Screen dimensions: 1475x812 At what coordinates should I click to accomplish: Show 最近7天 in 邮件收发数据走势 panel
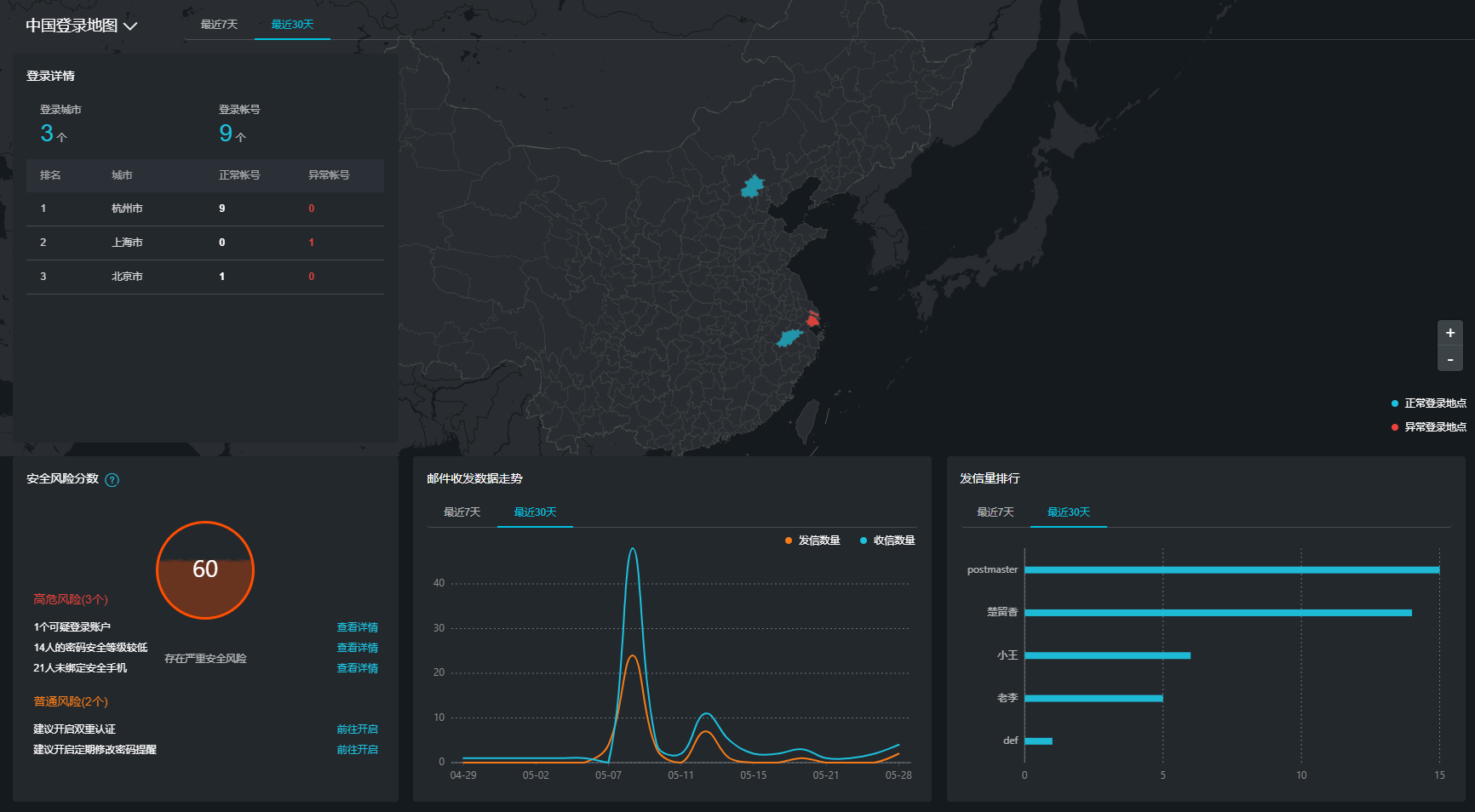462,512
